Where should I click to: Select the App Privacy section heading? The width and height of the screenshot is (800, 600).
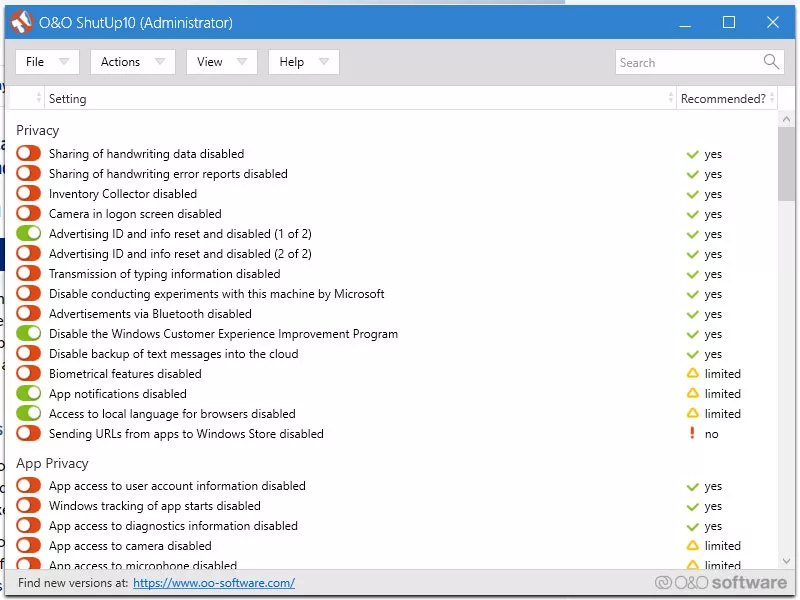coord(52,463)
